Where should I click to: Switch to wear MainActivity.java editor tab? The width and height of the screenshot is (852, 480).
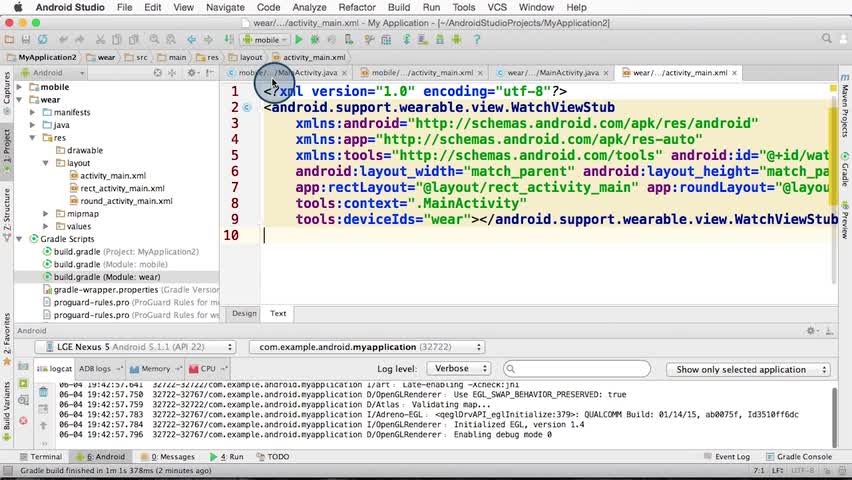coord(553,72)
